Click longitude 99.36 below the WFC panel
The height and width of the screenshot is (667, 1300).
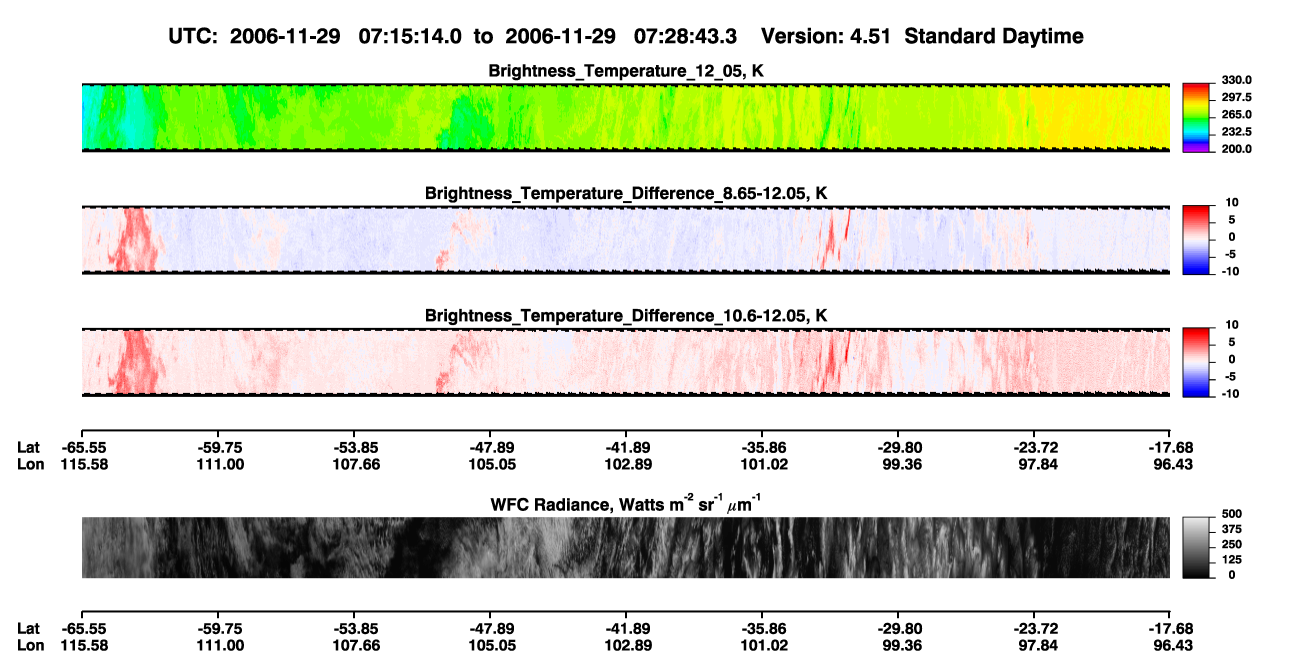click(x=898, y=644)
